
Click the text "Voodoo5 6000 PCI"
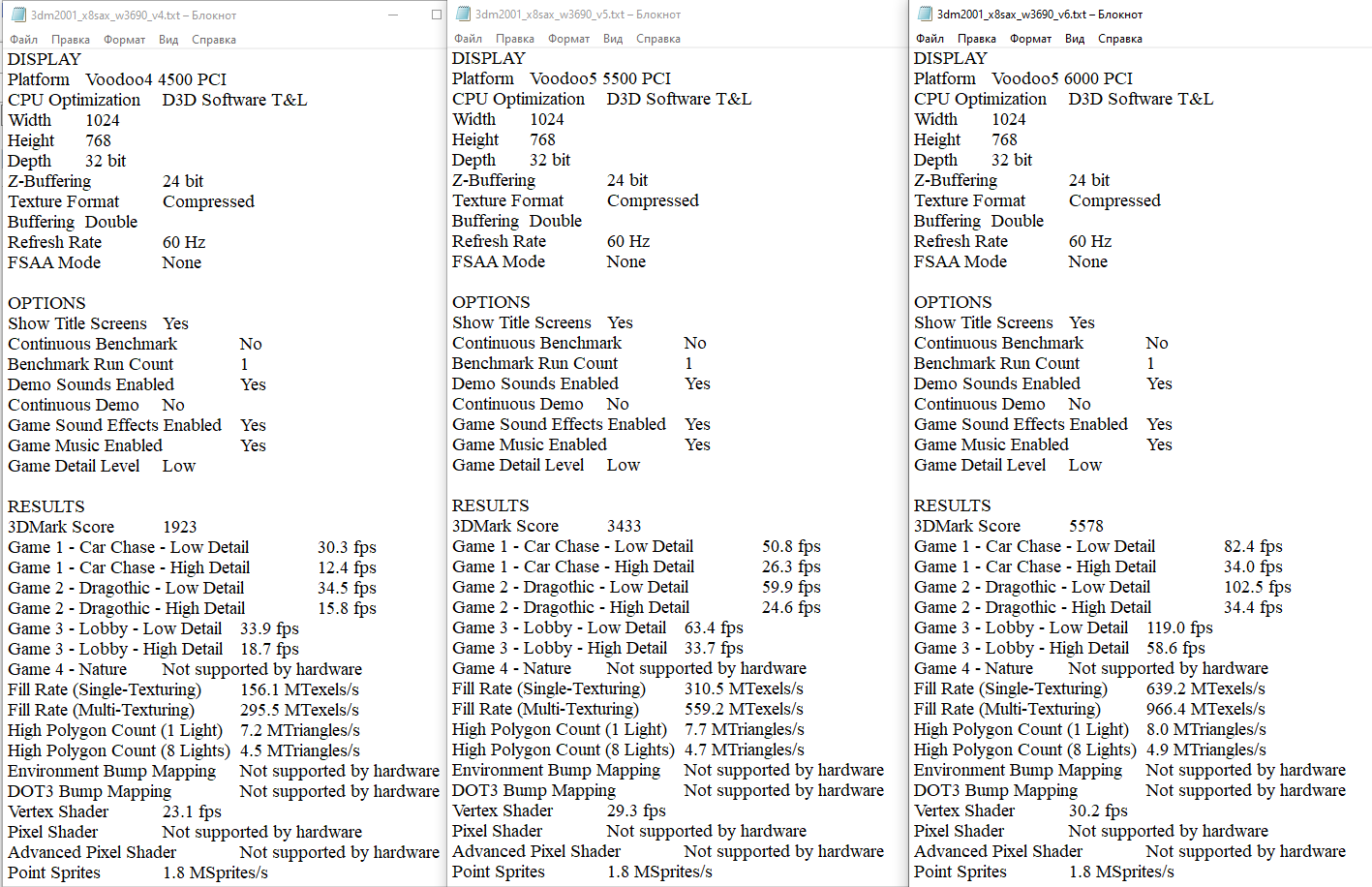click(x=1062, y=78)
